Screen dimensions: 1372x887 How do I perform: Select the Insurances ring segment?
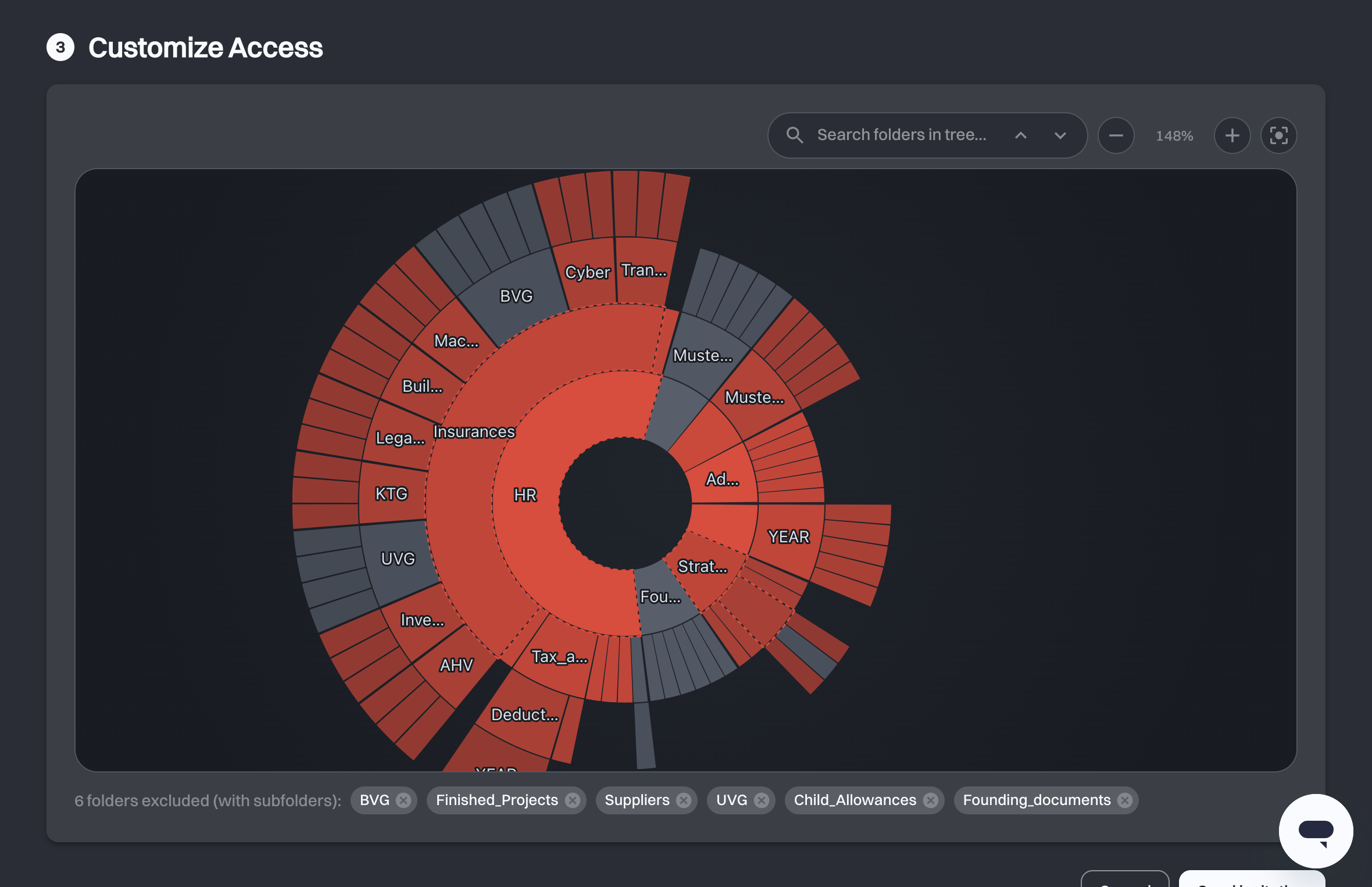(x=474, y=432)
